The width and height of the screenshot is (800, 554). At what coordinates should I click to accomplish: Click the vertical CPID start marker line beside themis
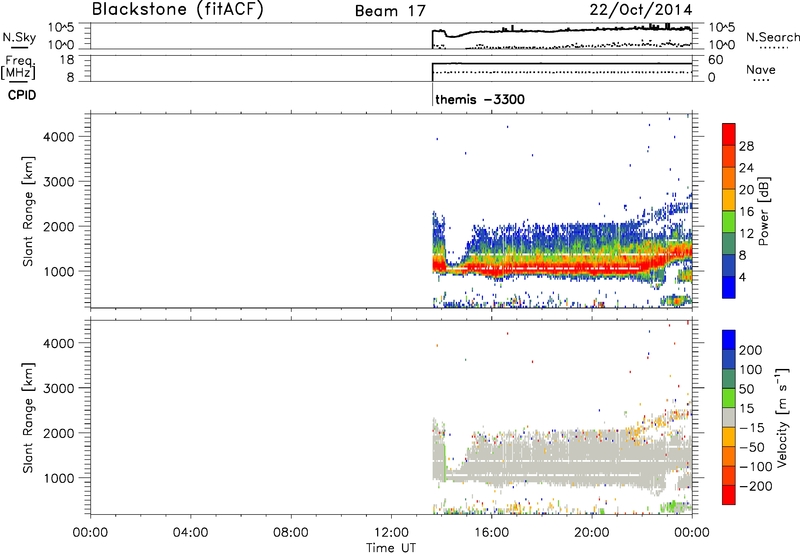[x=432, y=94]
